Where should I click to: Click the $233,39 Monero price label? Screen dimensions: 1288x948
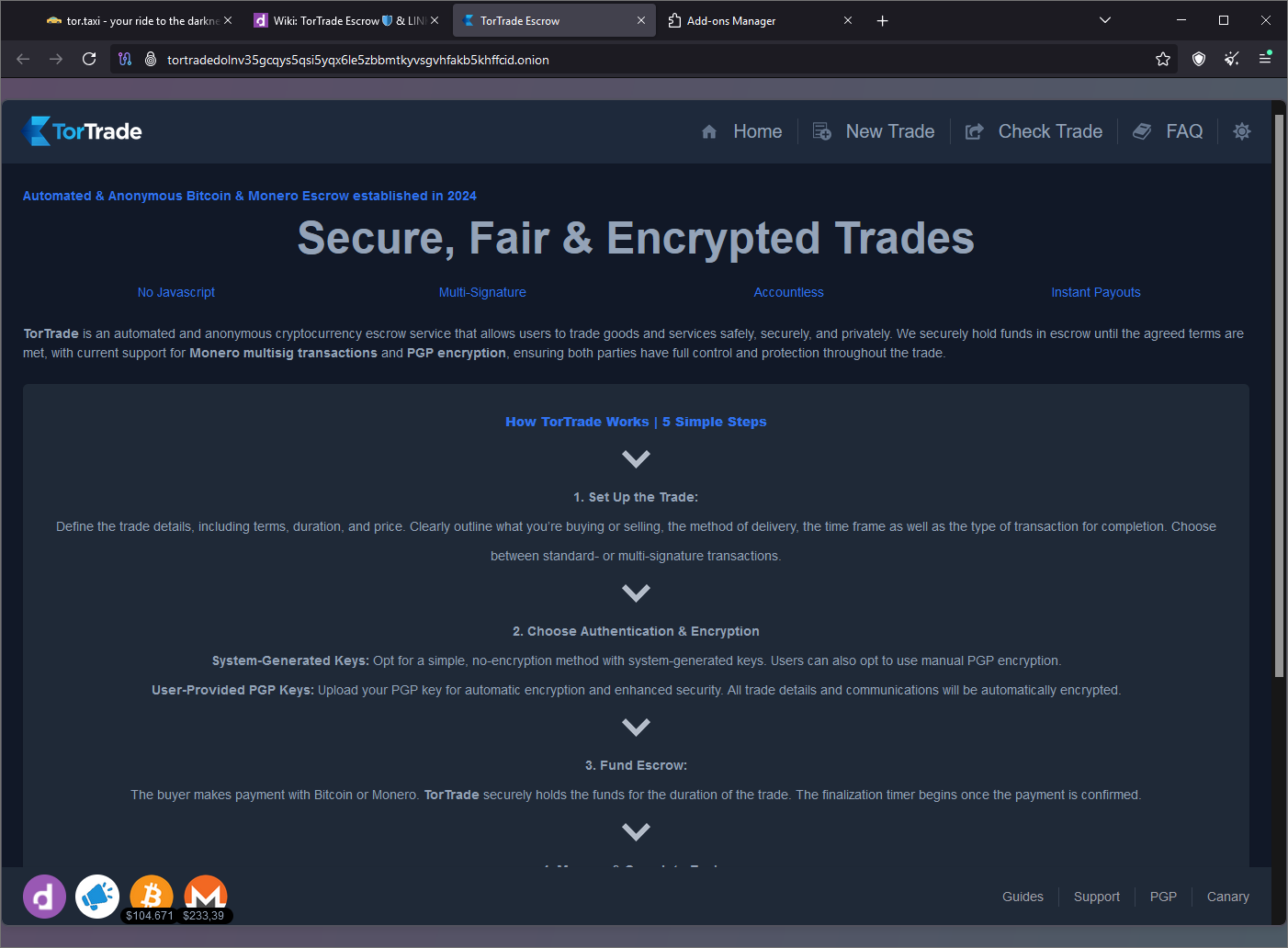[204, 916]
